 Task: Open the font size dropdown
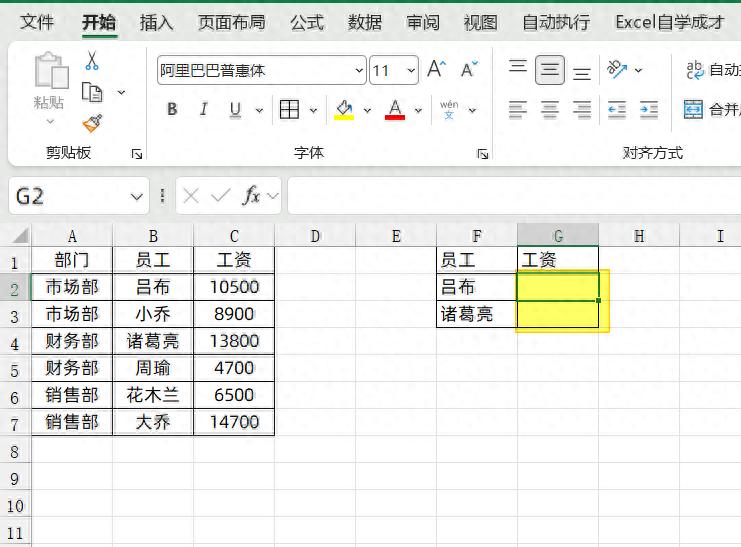tap(411, 70)
